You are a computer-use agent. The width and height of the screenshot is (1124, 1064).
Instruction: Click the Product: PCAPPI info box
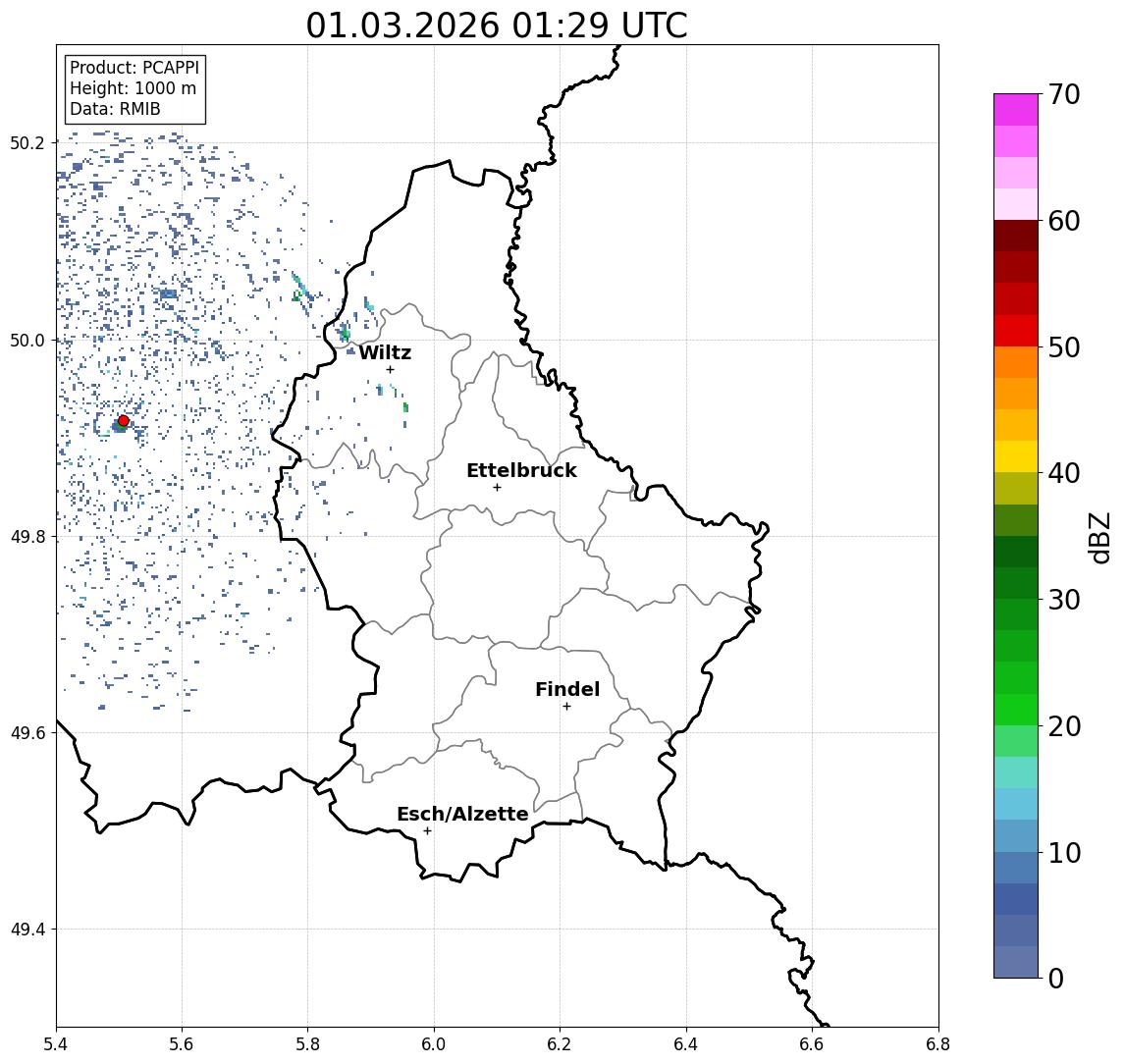coord(134,89)
